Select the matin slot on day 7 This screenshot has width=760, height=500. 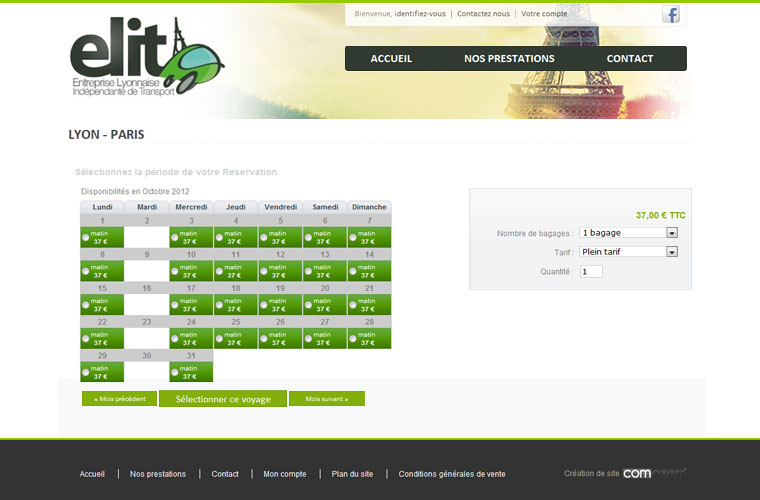tap(353, 238)
